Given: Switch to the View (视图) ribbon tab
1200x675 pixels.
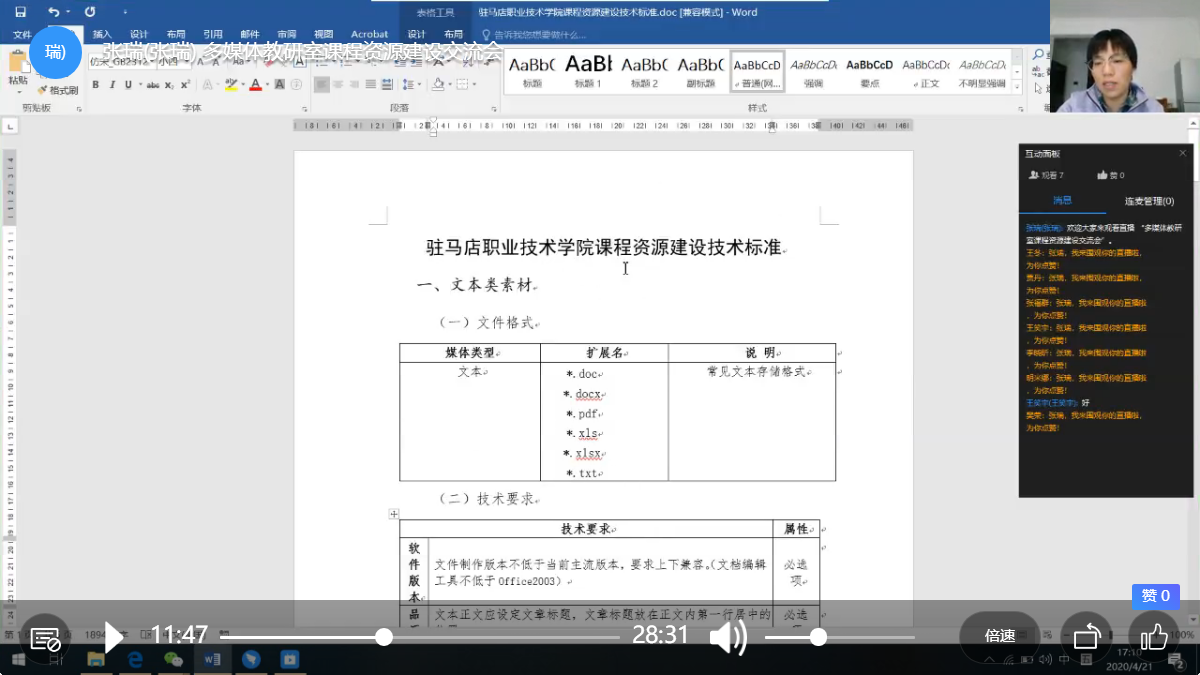Looking at the screenshot, I should pyautogui.click(x=323, y=35).
